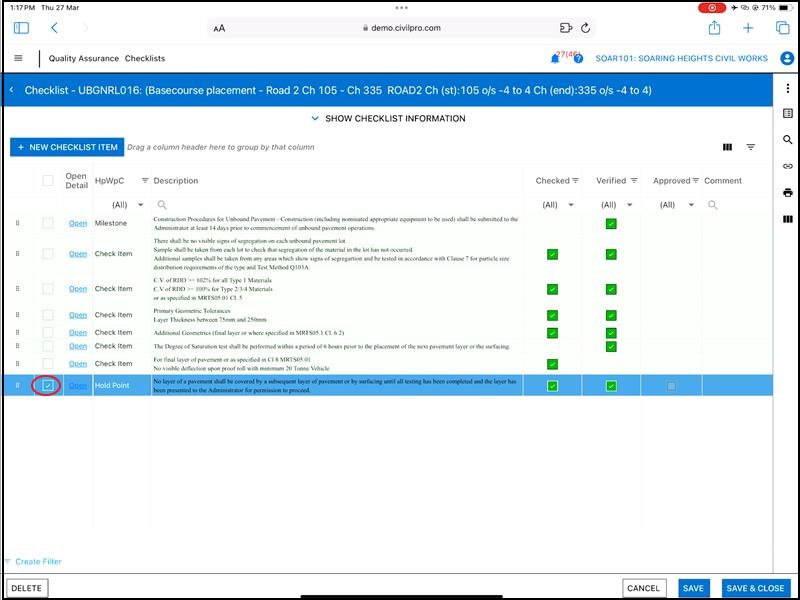Viewport: 800px width, 600px height.
Task: Open the user account profile icon
Action: 786,58
